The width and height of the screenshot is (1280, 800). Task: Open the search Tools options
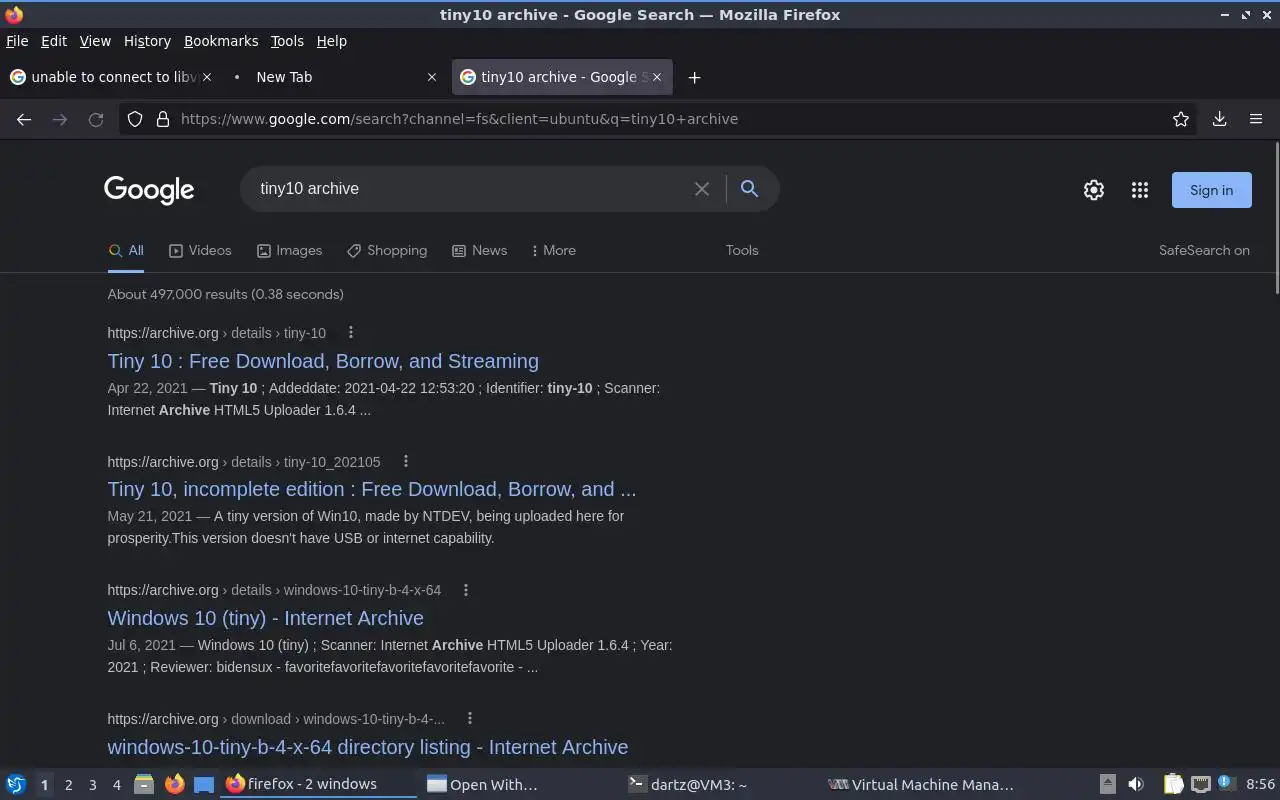point(742,250)
